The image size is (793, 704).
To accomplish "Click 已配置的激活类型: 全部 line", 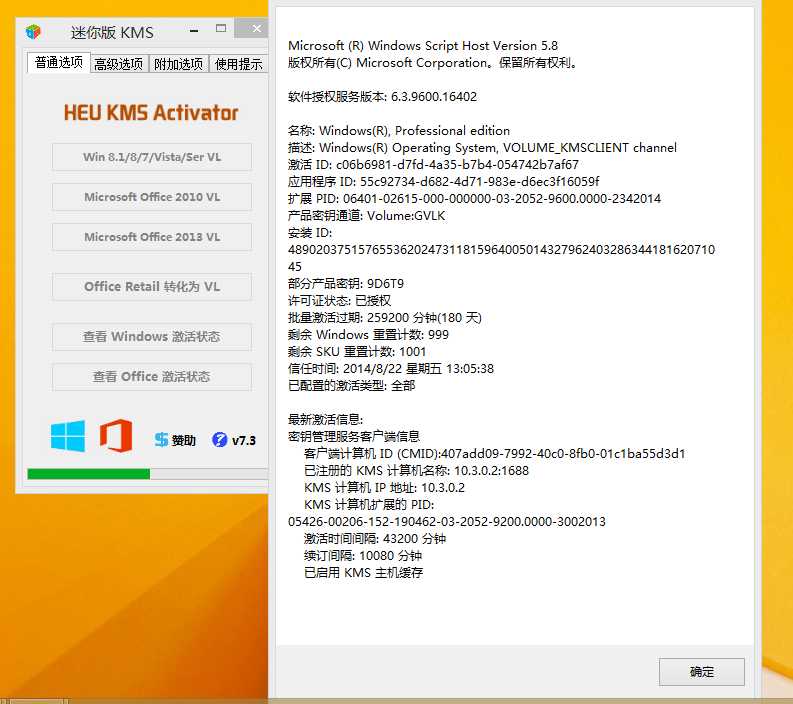I will [351, 385].
